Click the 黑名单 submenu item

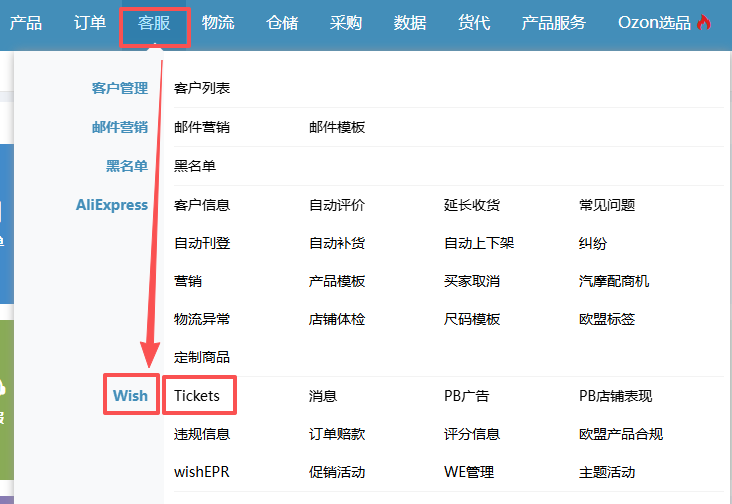(x=195, y=166)
